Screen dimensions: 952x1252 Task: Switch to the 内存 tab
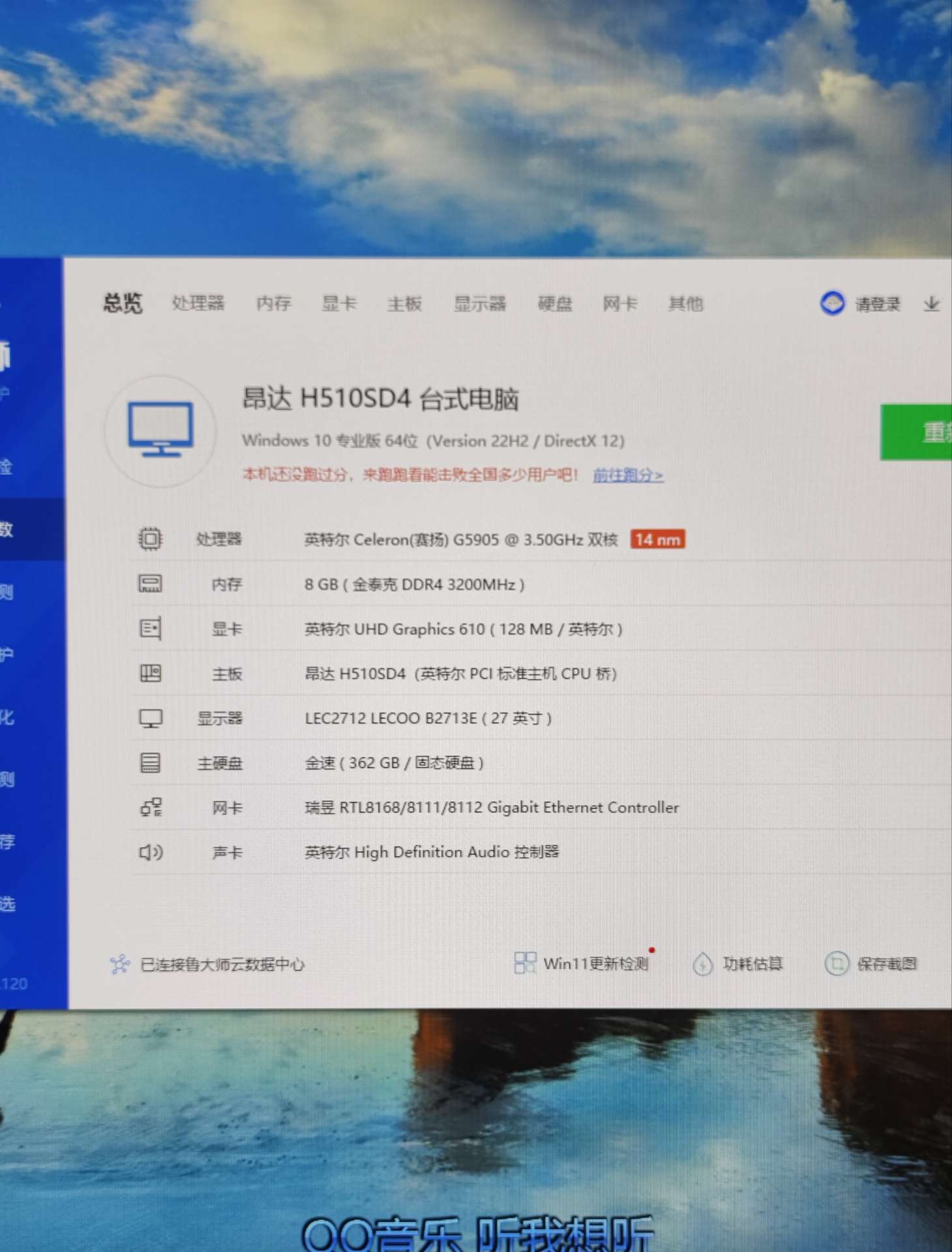[x=273, y=303]
